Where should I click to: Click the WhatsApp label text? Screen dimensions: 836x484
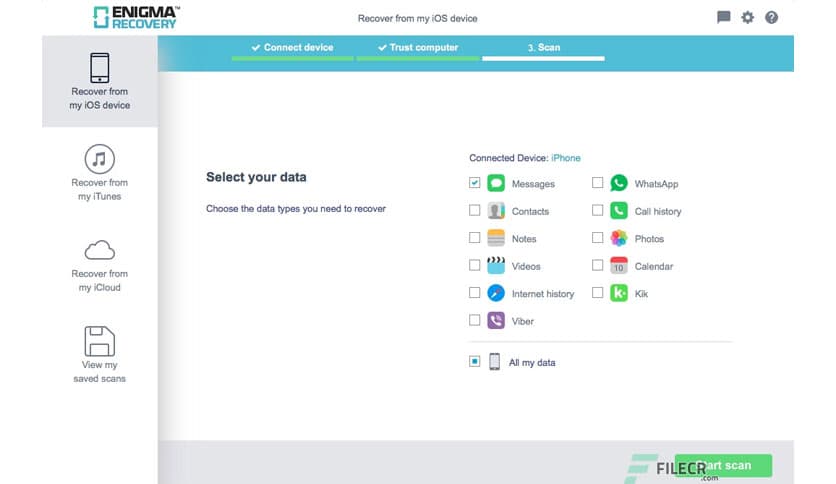point(656,184)
